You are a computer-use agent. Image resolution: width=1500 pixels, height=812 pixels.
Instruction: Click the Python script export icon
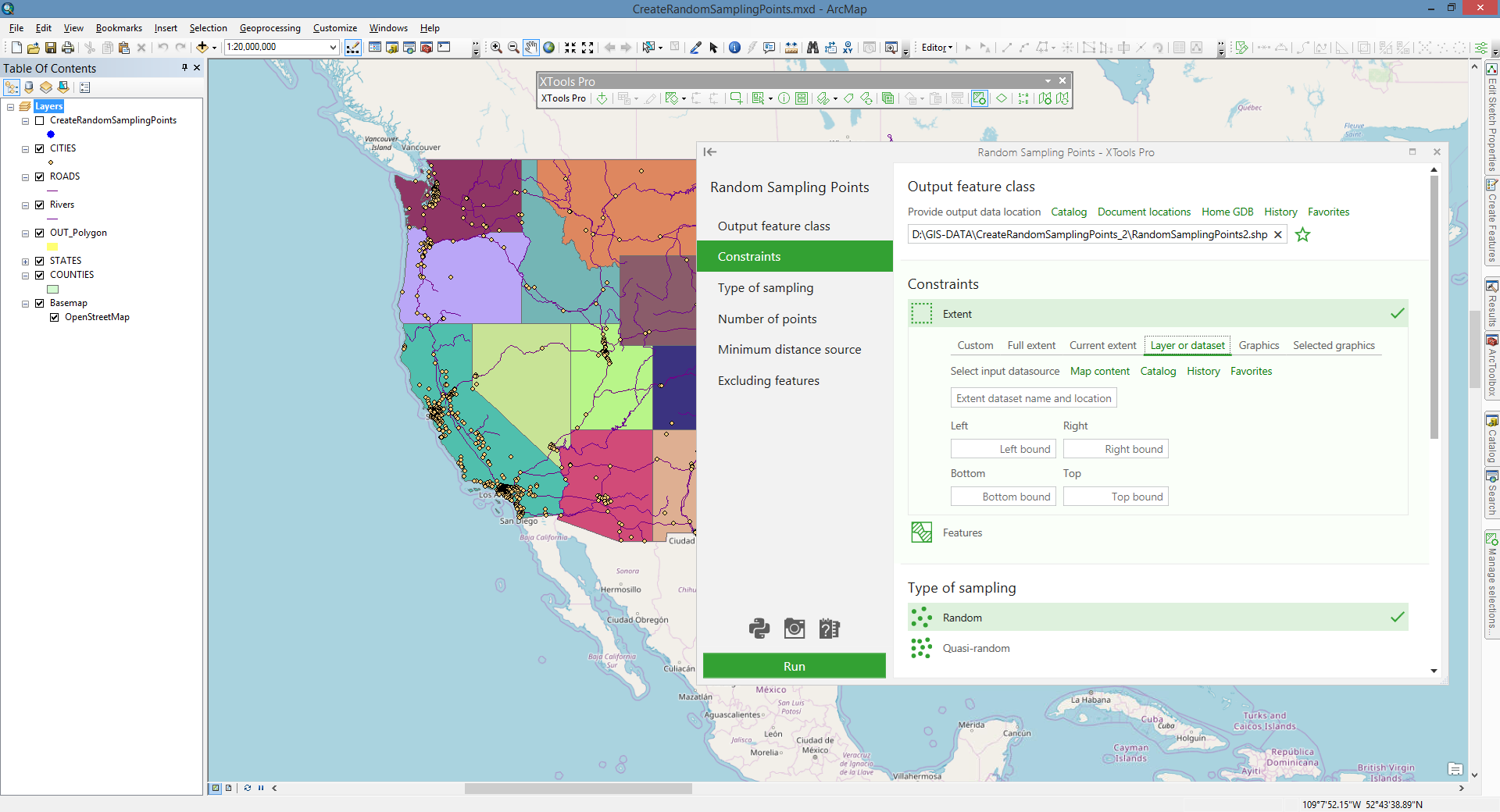[759, 629]
